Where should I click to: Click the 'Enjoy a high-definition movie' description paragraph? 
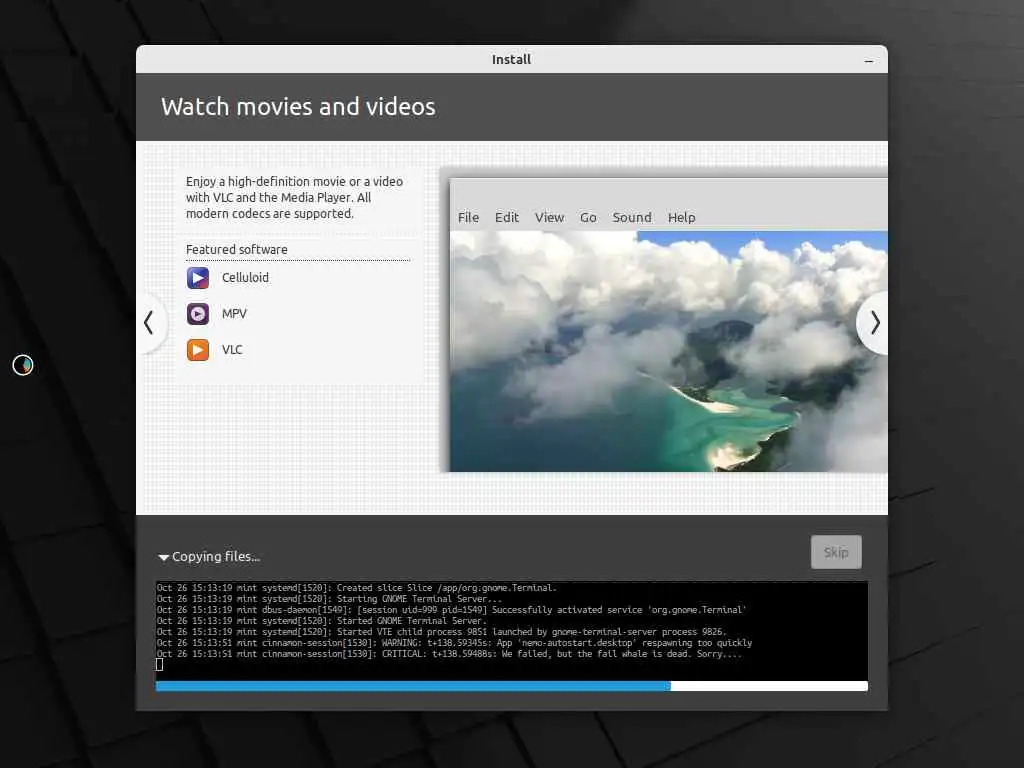coord(295,197)
